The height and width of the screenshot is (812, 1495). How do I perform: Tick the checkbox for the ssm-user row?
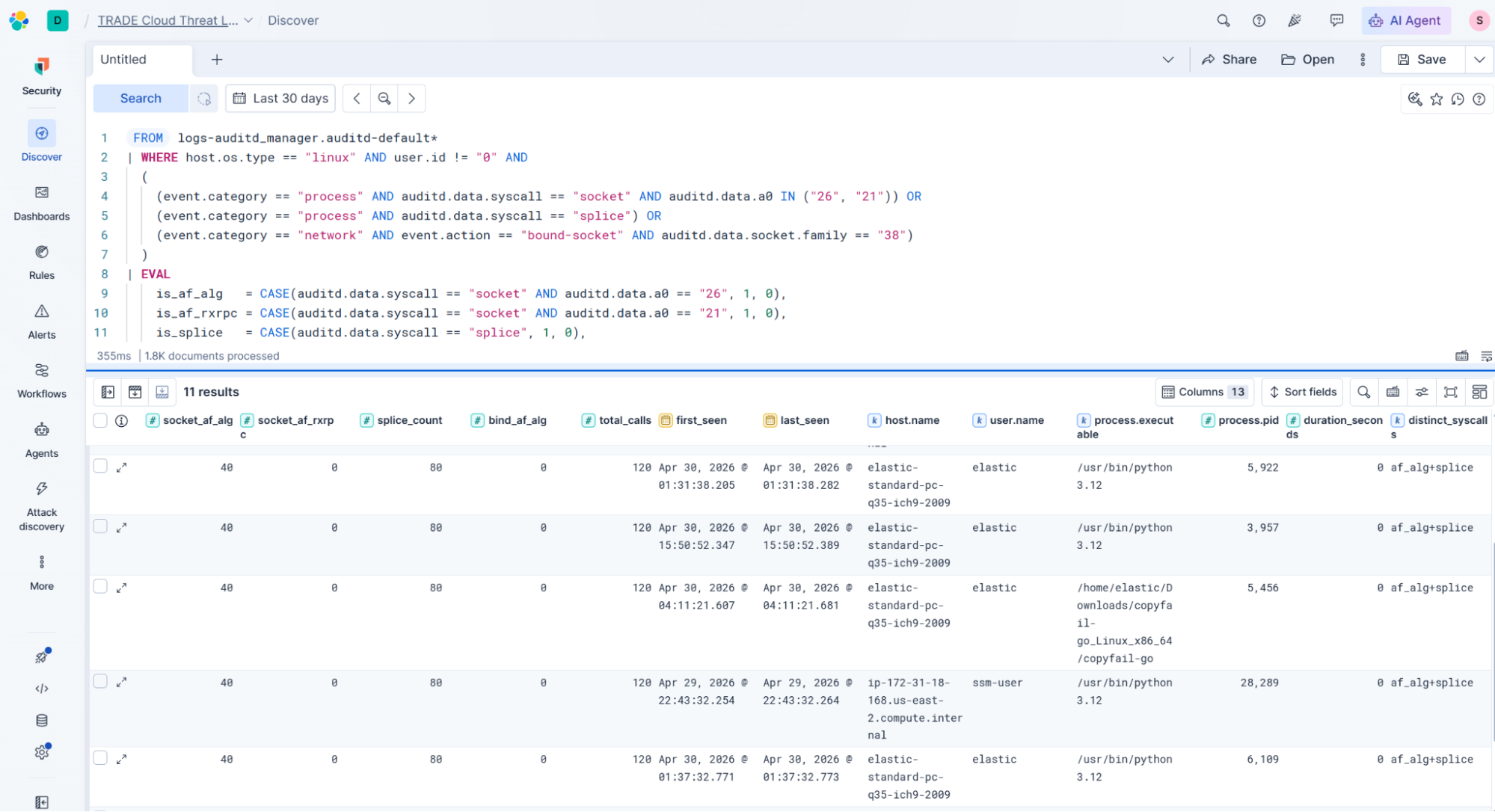100,681
